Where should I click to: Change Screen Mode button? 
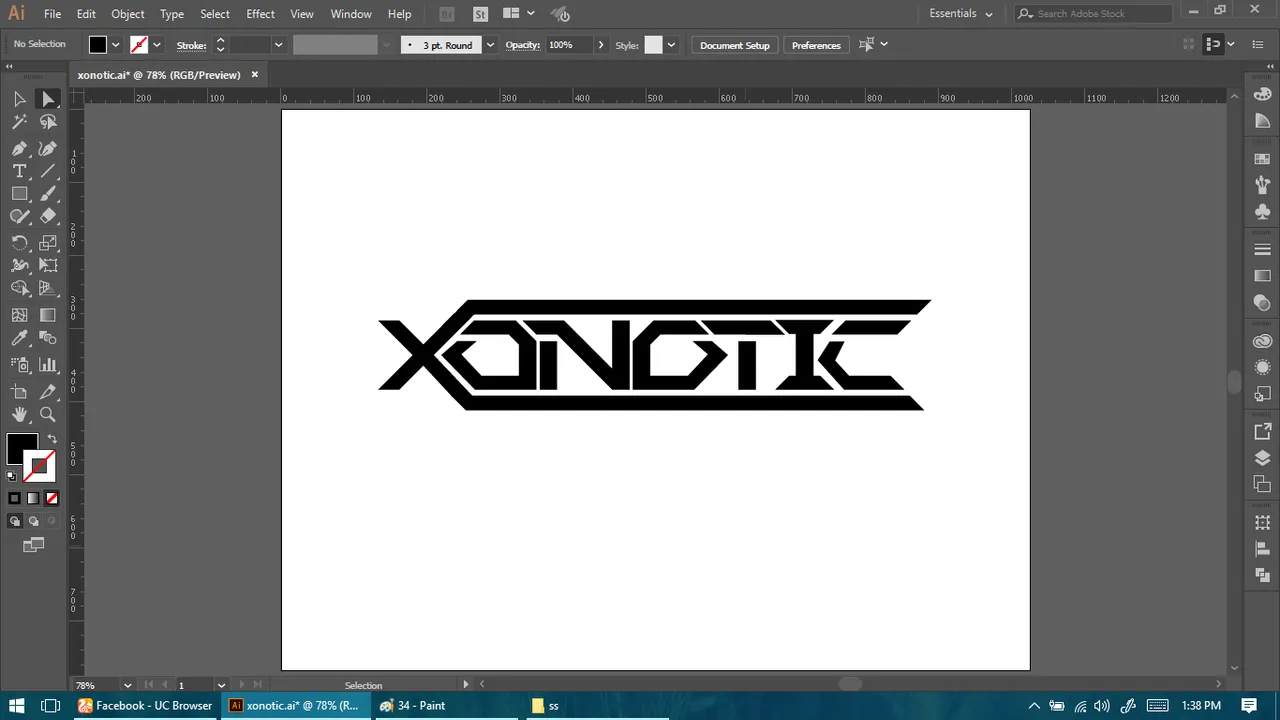click(x=34, y=545)
